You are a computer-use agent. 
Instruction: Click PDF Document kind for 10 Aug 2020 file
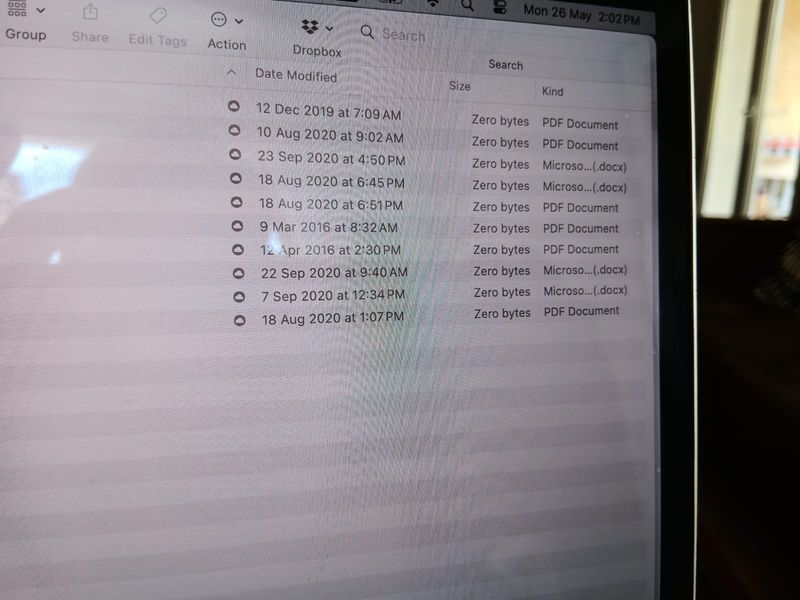(x=580, y=145)
